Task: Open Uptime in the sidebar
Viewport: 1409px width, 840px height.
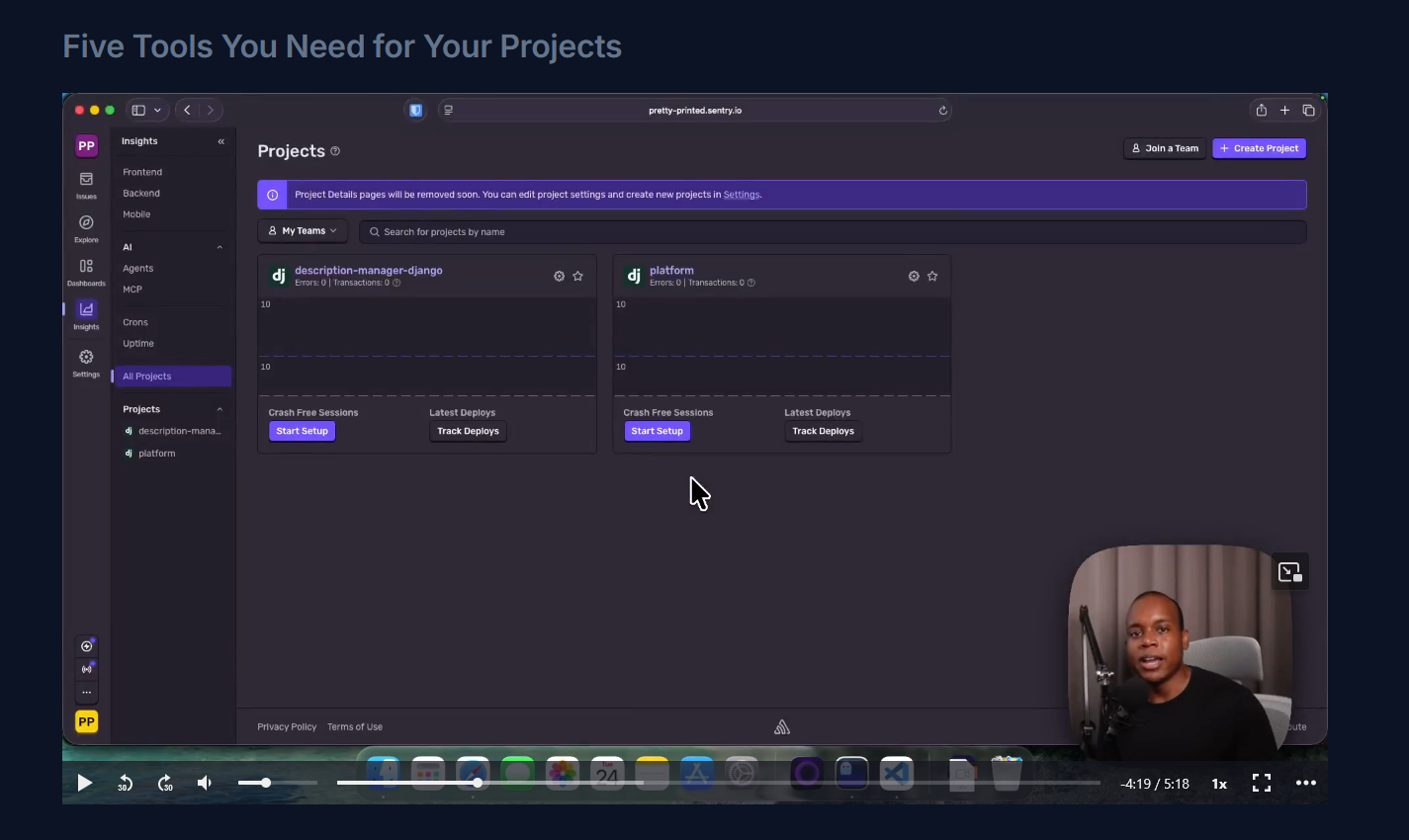Action: pos(138,343)
